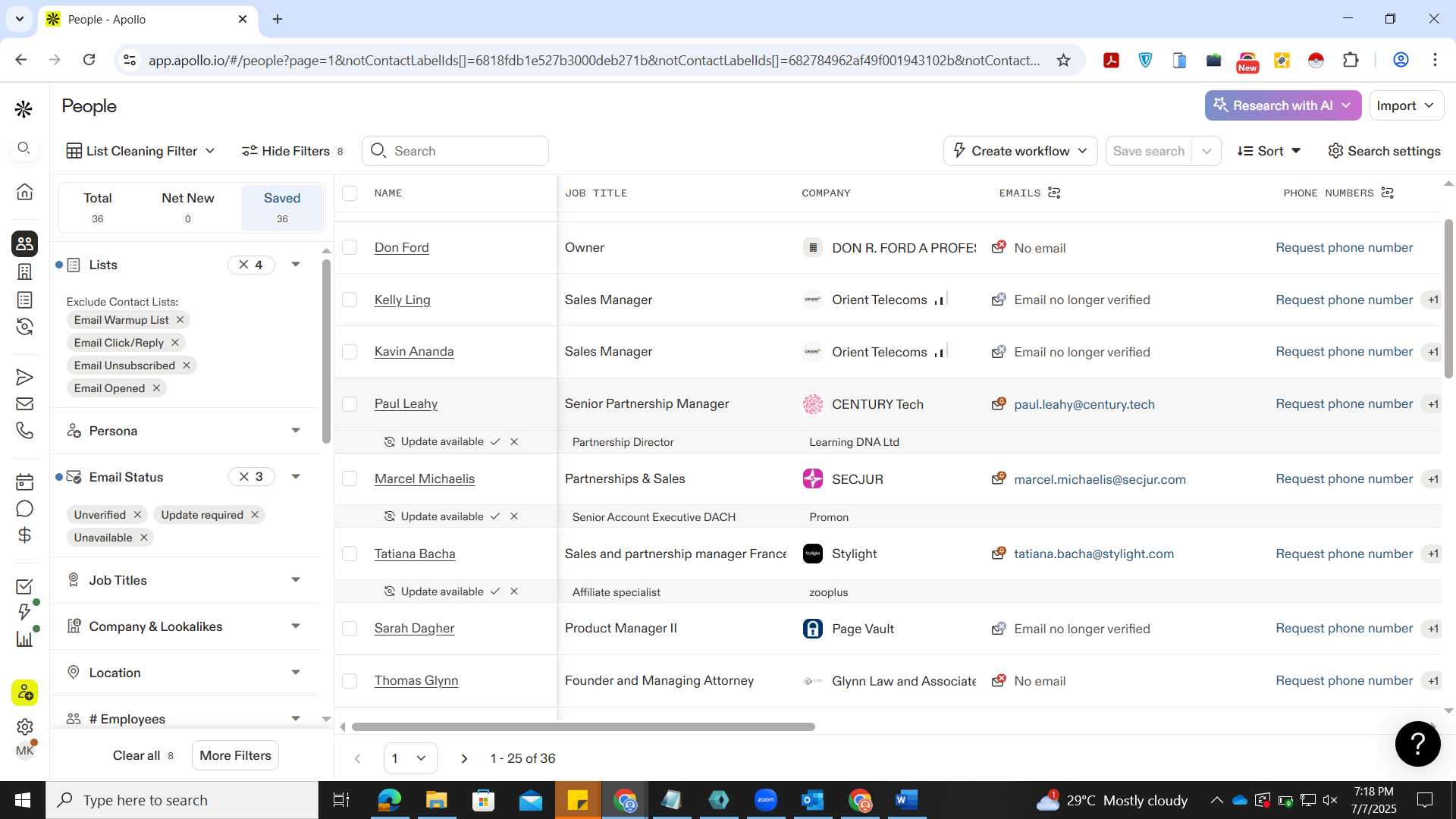Viewport: 1456px width, 819px height.
Task: Check the Kavin Ananda row checkbox
Action: 350,352
